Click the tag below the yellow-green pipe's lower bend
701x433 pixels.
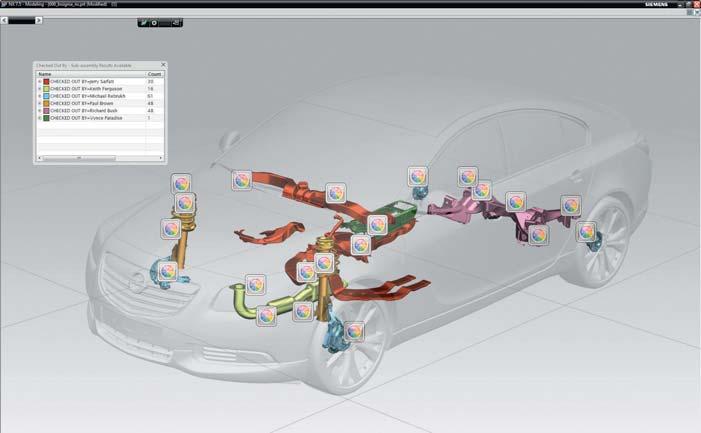pos(266,316)
